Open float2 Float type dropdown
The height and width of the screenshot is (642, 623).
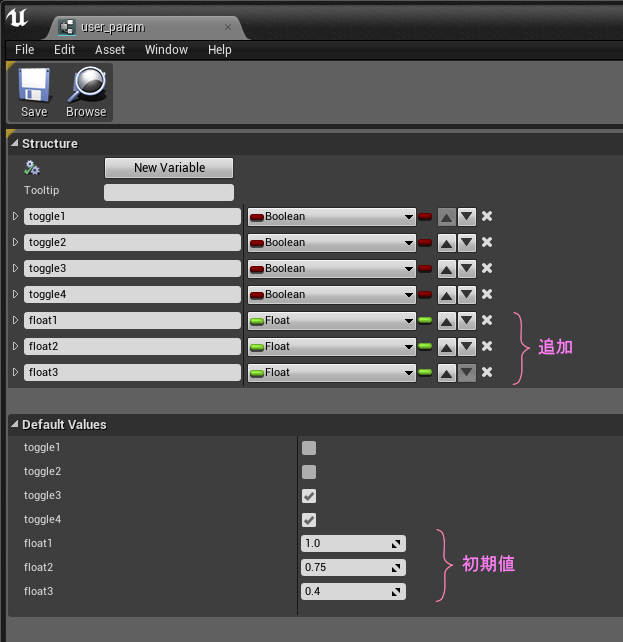click(x=332, y=347)
